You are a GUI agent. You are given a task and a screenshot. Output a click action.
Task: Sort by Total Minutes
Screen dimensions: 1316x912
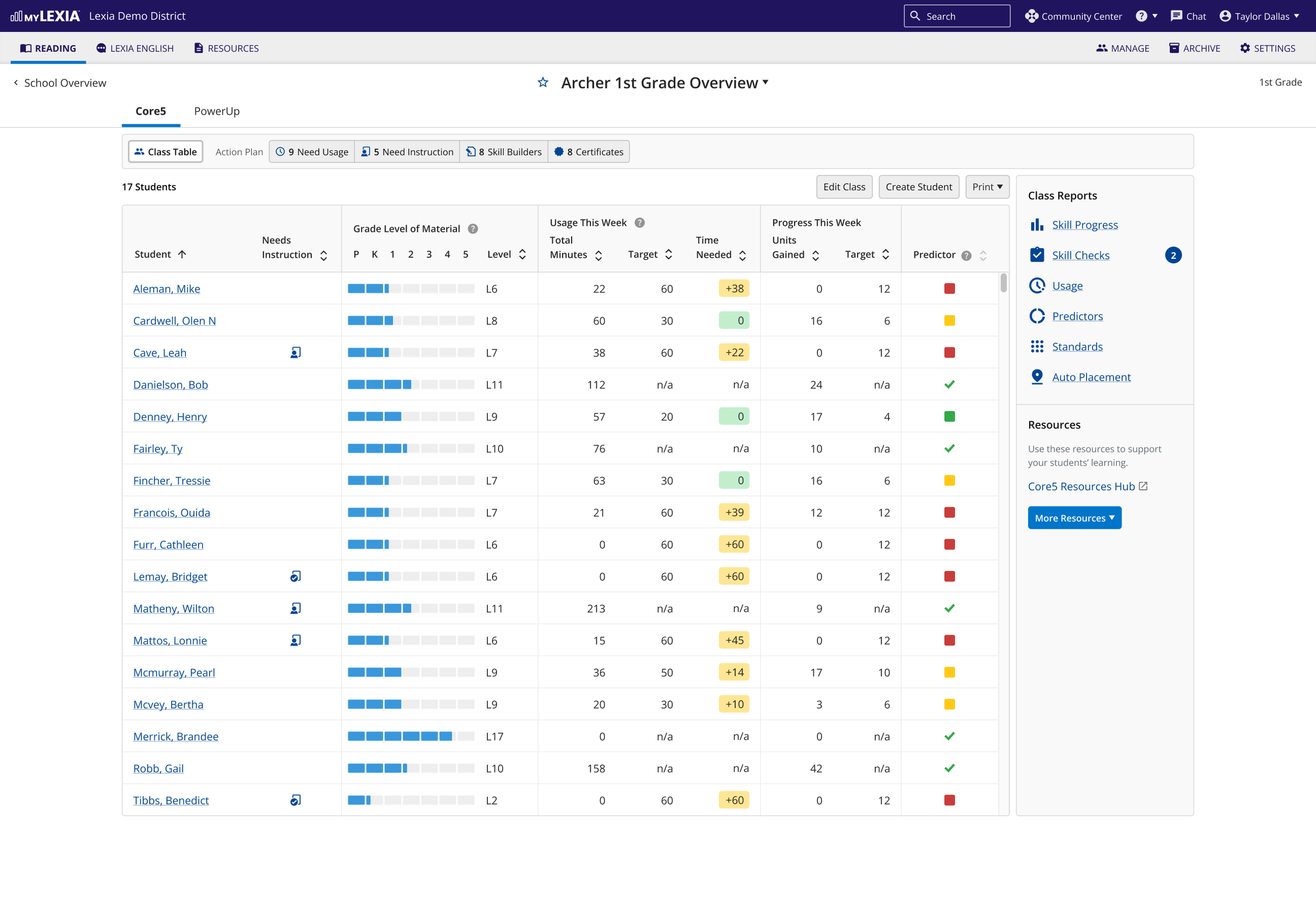pyautogui.click(x=599, y=255)
